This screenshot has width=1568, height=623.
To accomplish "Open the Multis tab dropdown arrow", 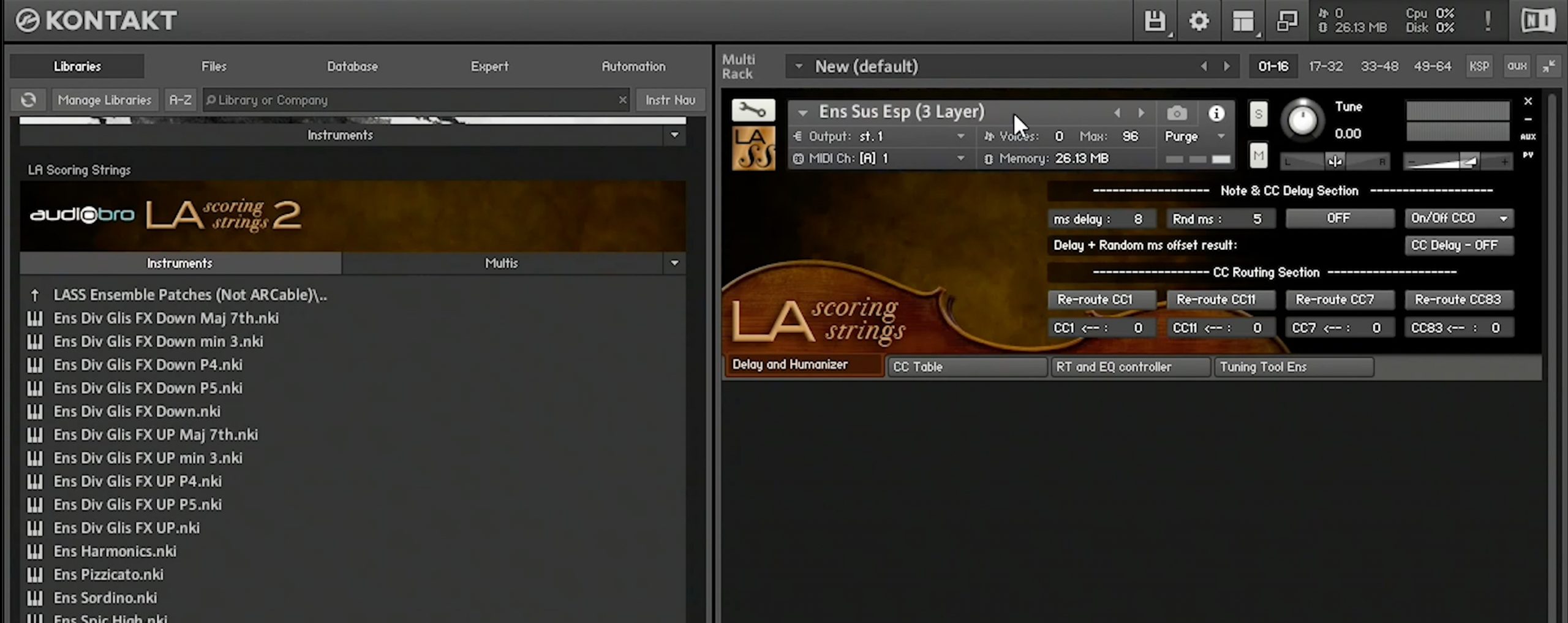I will (674, 263).
